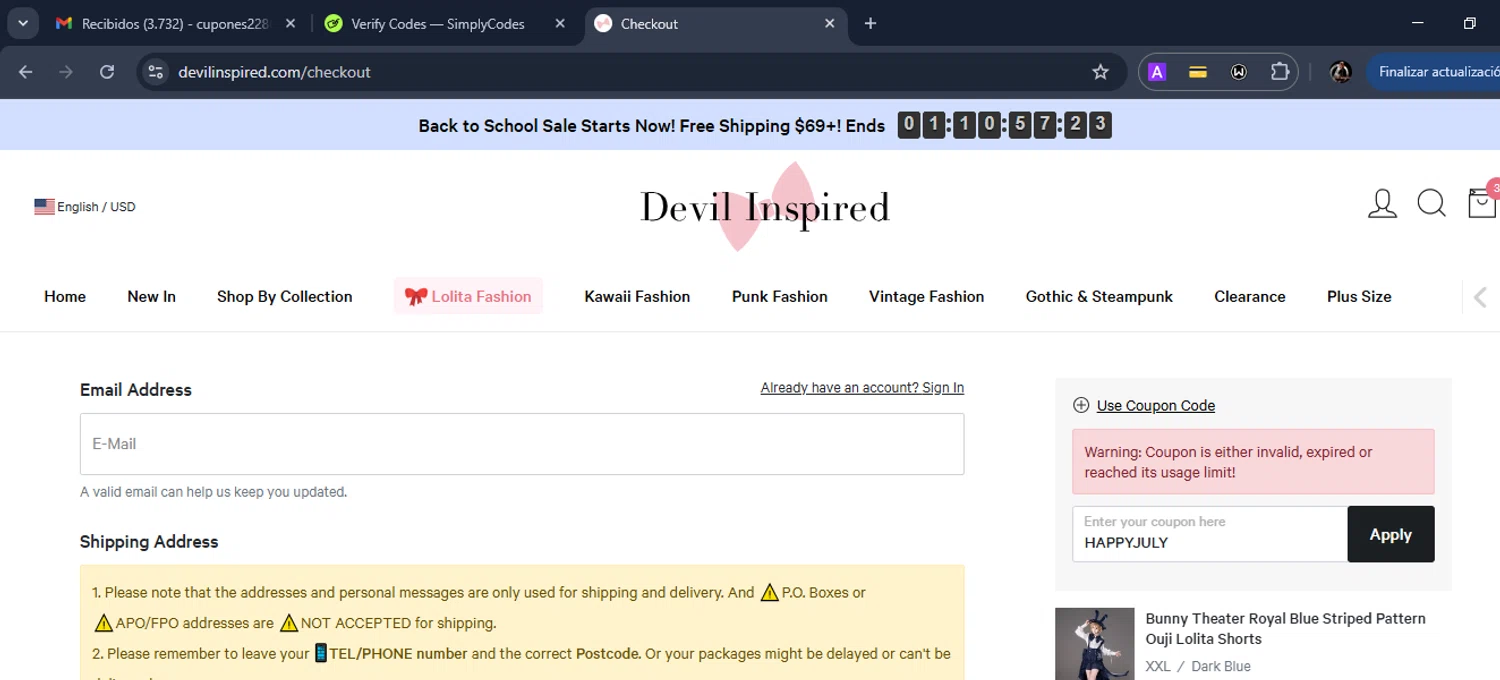Open the Plus Size category
The width and height of the screenshot is (1500, 680).
point(1359,296)
